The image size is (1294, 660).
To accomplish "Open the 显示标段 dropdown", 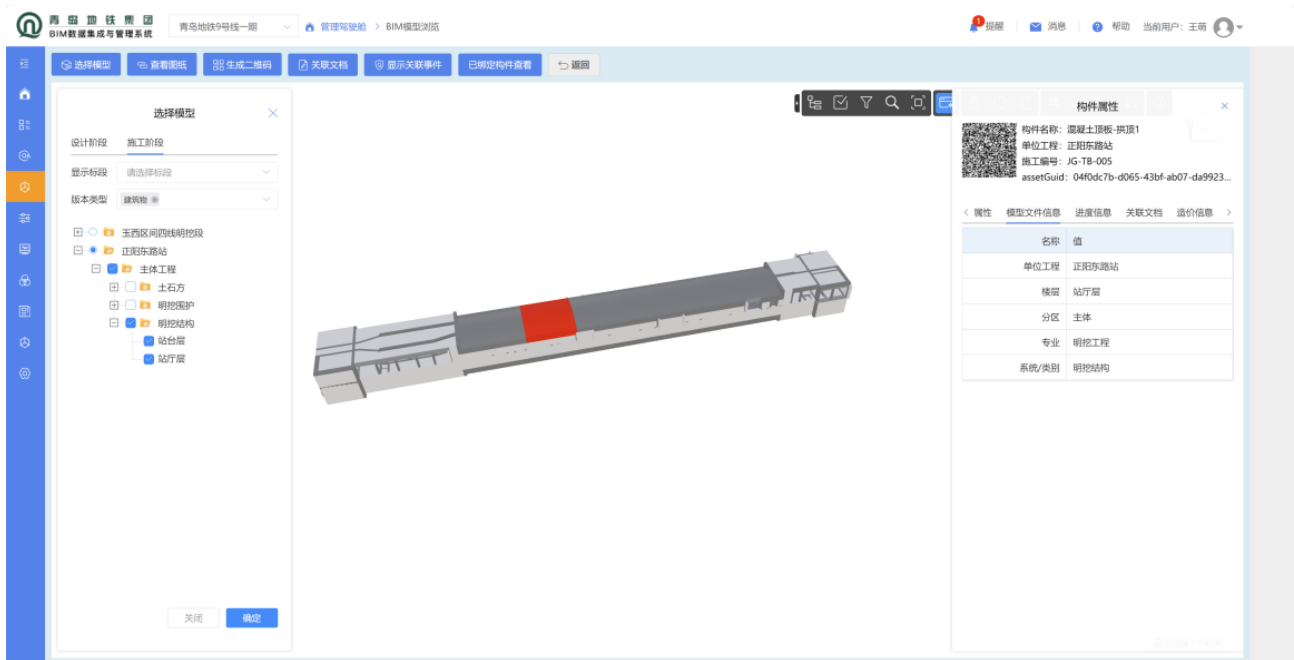I will (x=197, y=172).
